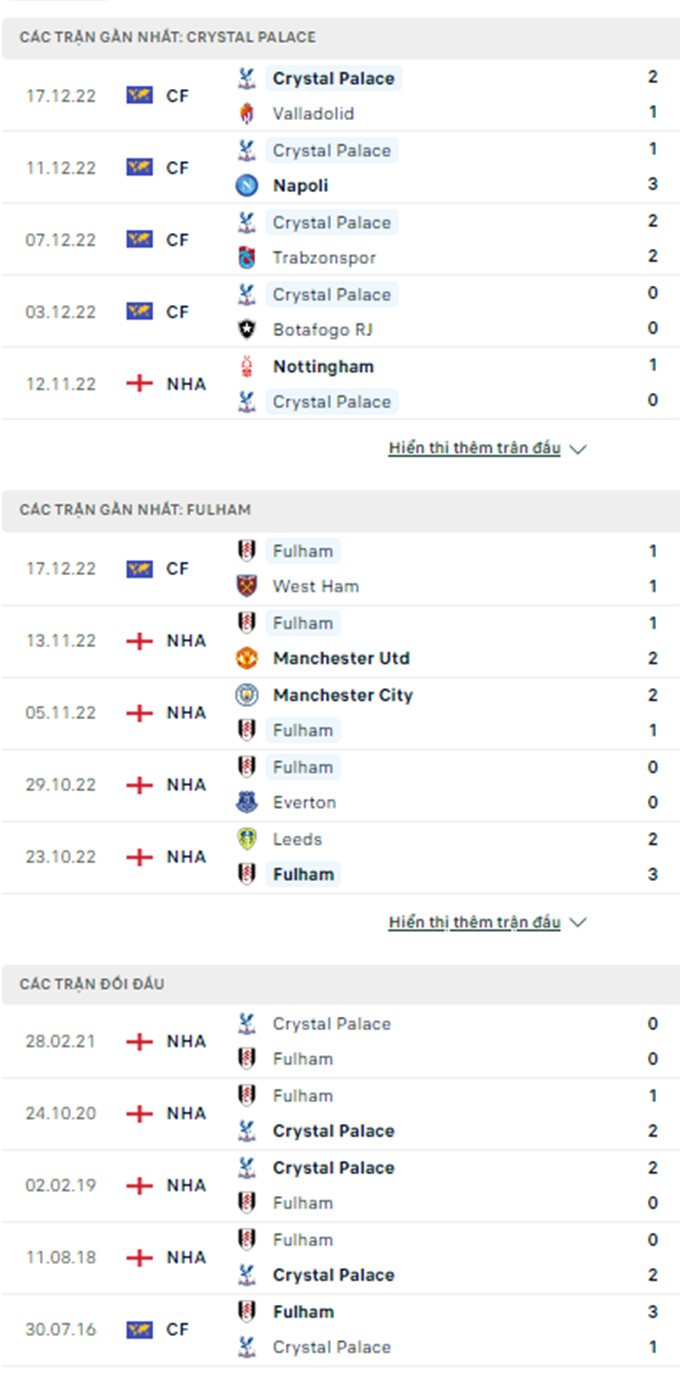Click 'Hiển thị thêm trận đấu' under Fulham
This screenshot has height=1374, width=680.
click(x=474, y=922)
